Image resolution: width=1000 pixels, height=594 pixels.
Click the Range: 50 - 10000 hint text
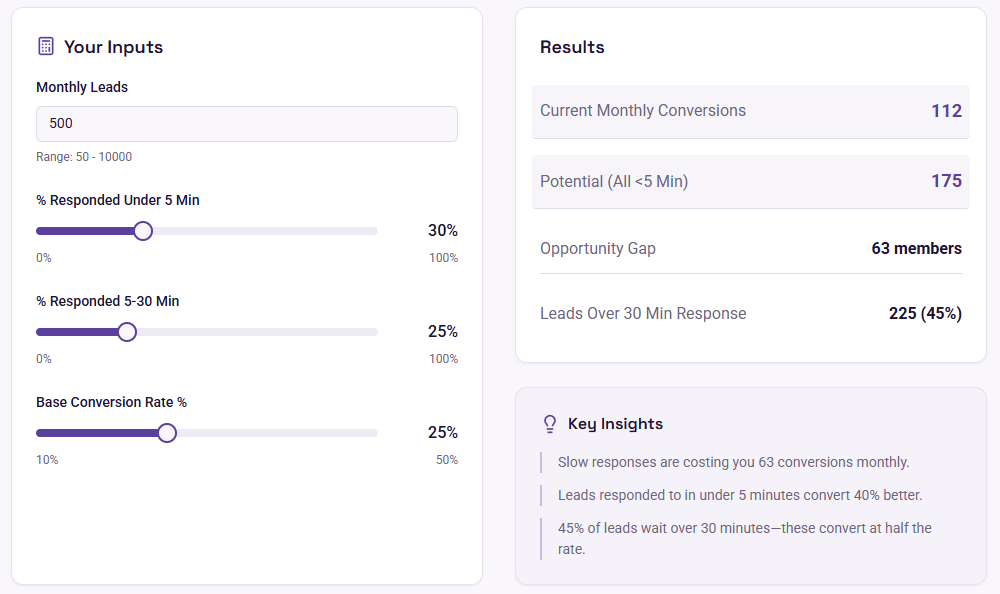(x=84, y=157)
